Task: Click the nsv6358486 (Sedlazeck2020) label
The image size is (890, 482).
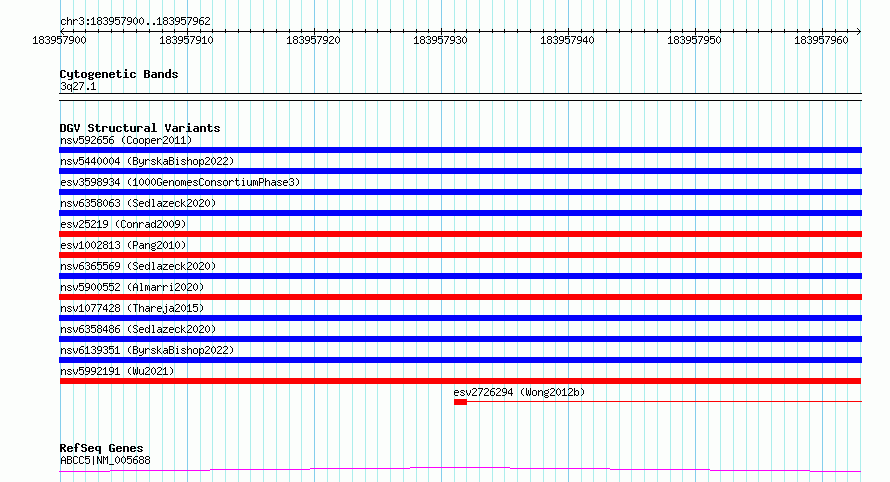Action: (138, 329)
